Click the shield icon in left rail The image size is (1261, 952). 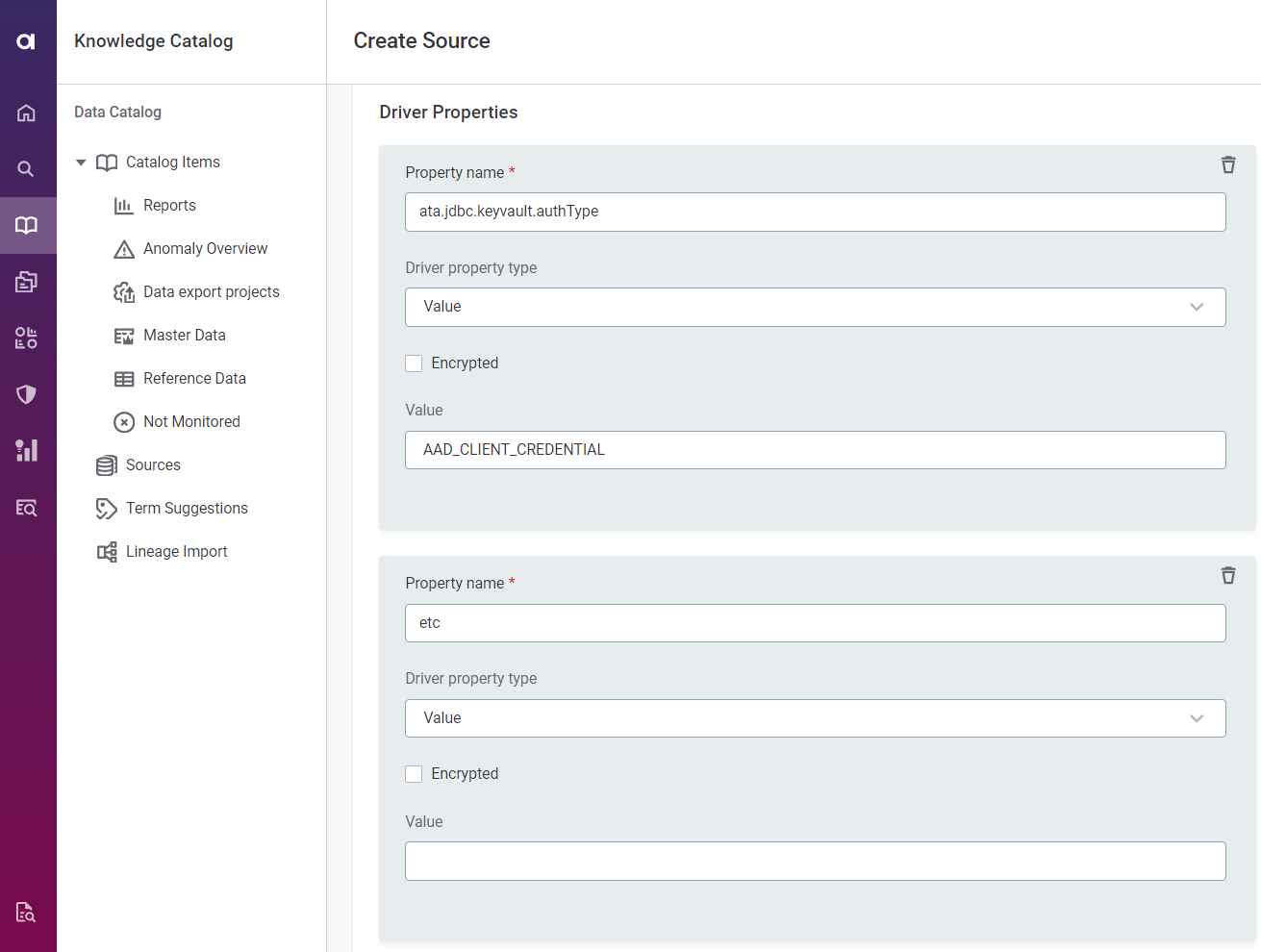tap(26, 394)
